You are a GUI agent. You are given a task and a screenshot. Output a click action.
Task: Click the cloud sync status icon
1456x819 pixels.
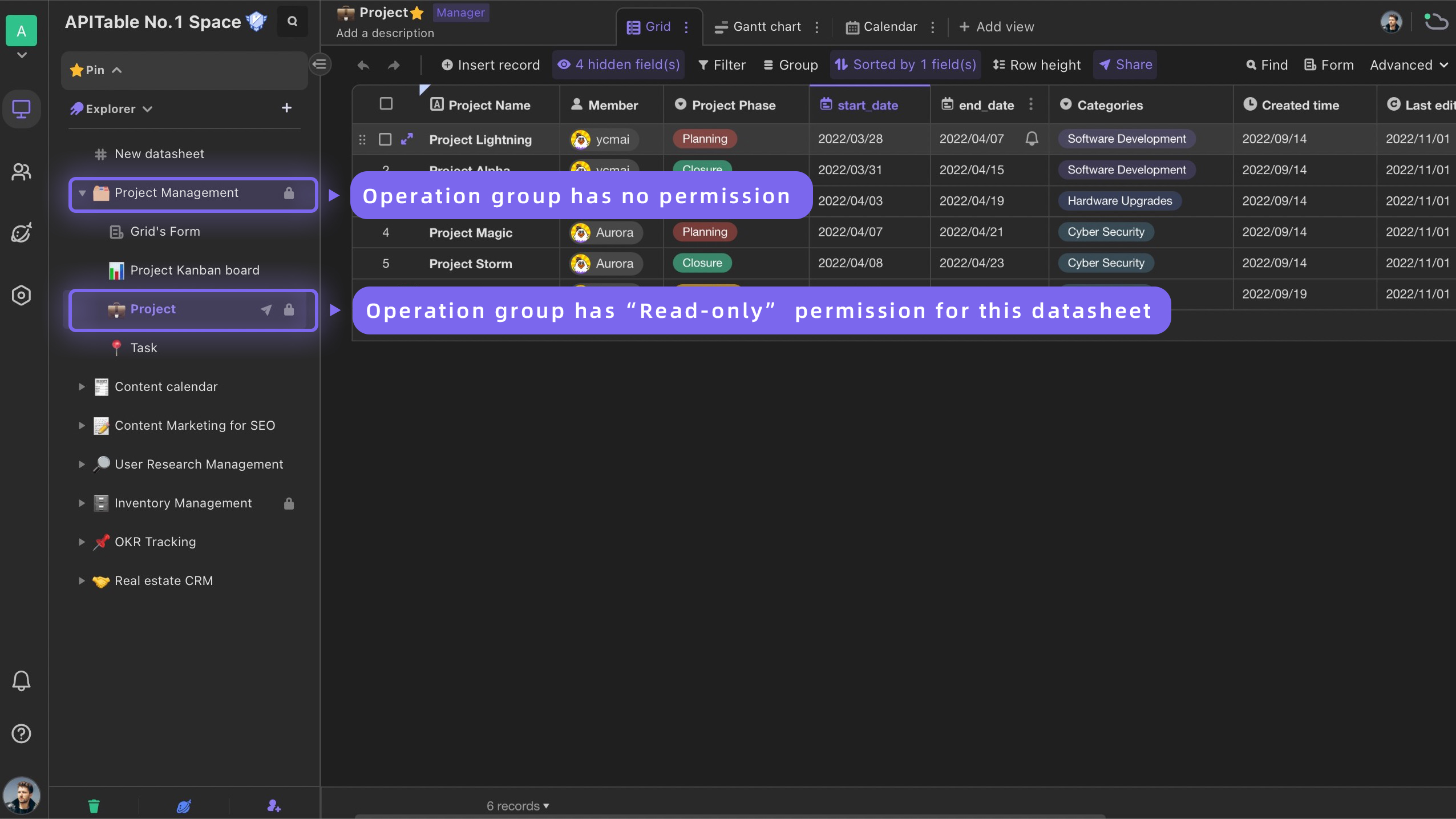(1436, 22)
